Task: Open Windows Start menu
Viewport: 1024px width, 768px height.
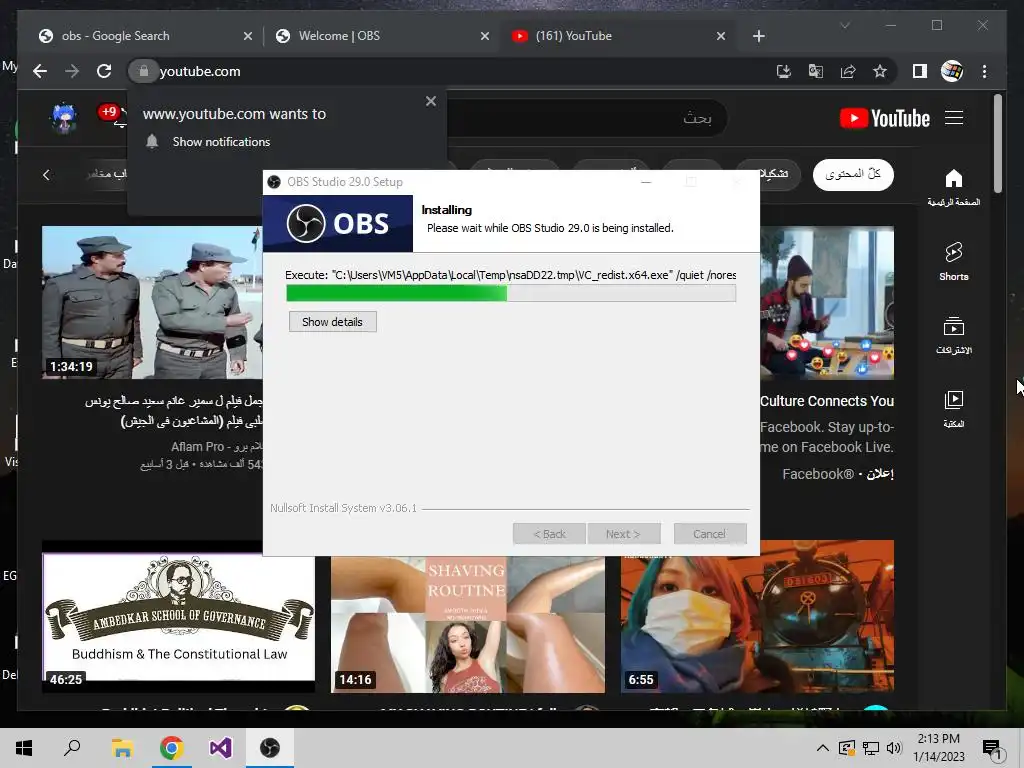Action: [x=24, y=748]
